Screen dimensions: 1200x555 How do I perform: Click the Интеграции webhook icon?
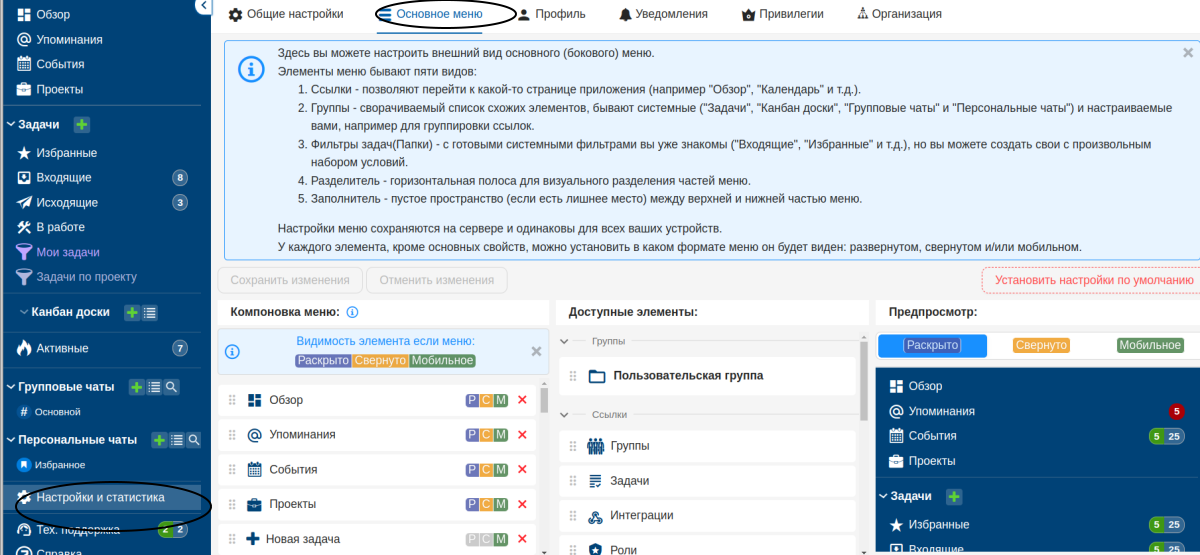point(595,516)
